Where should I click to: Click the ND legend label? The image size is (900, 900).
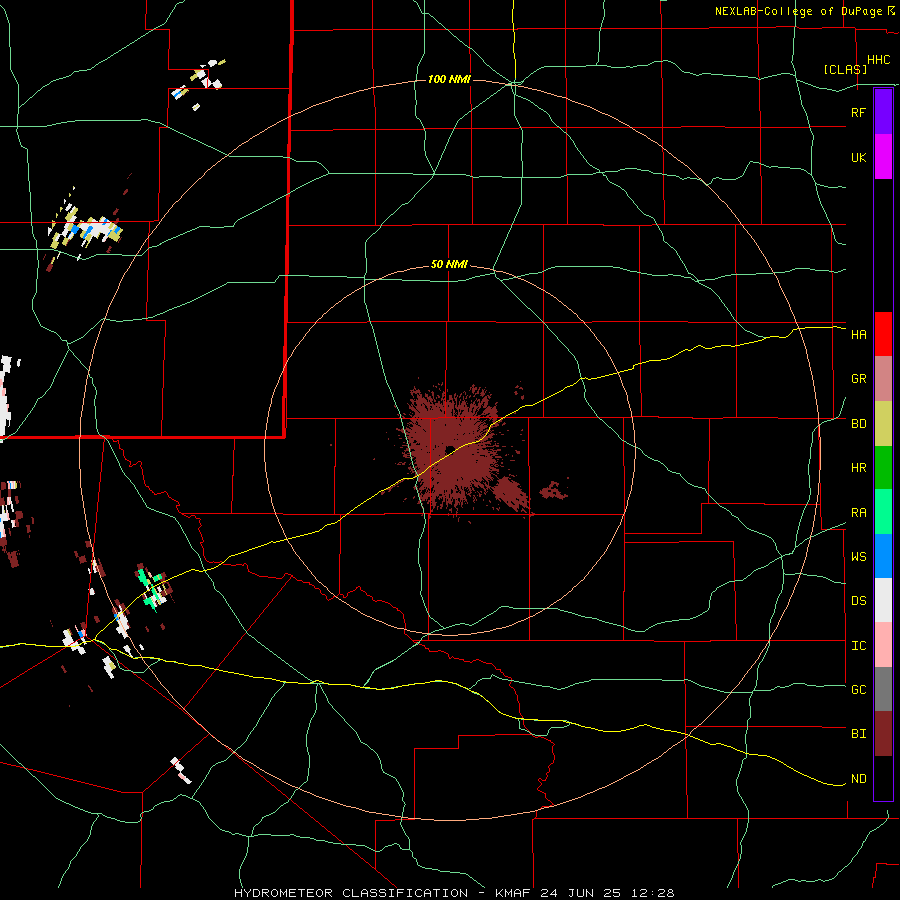tap(859, 779)
